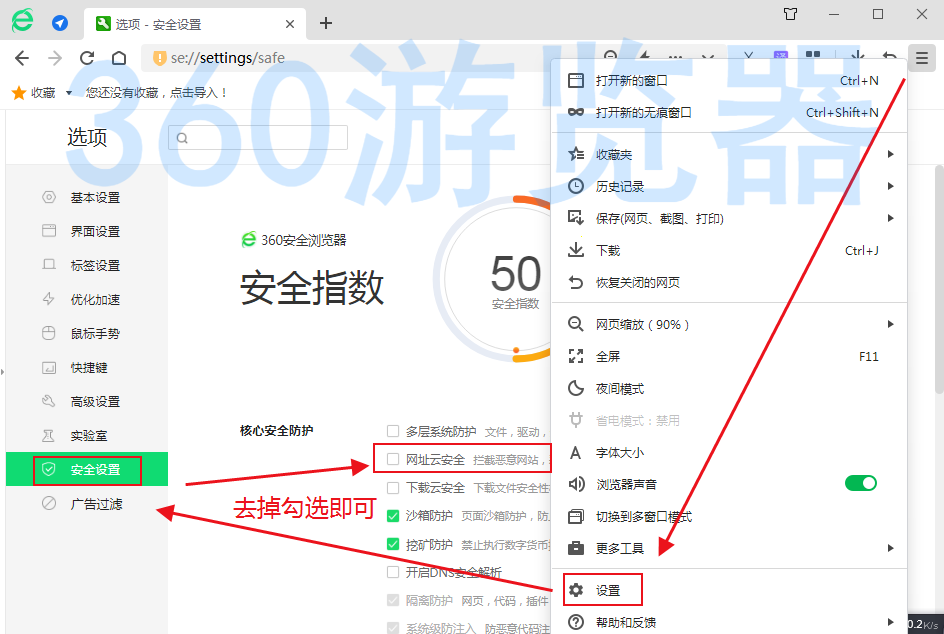Close the 选项 - 安全设置 tab
Viewport: 944px width, 634px height.
pos(290,24)
